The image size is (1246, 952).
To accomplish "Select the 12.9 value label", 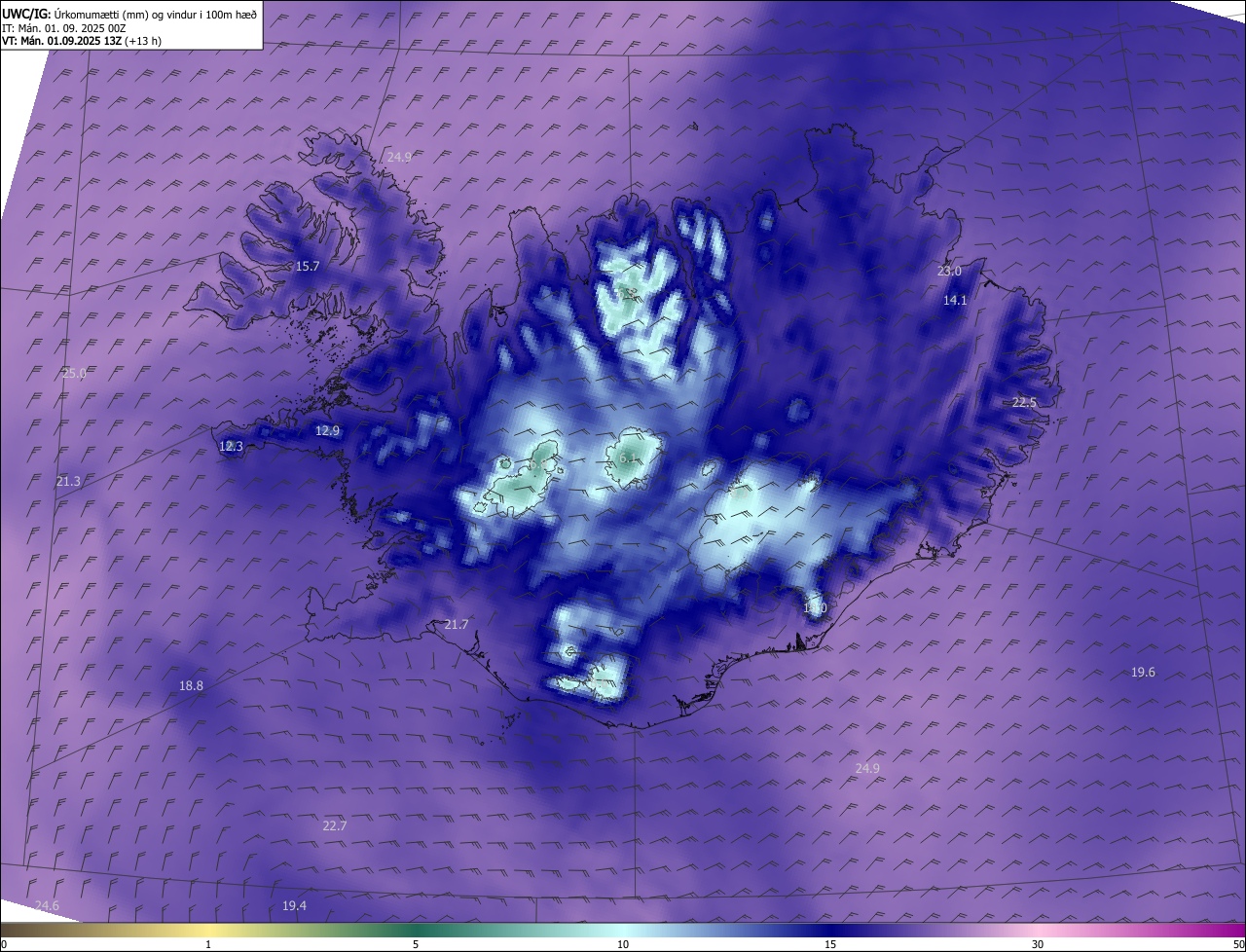I will pyautogui.click(x=328, y=431).
